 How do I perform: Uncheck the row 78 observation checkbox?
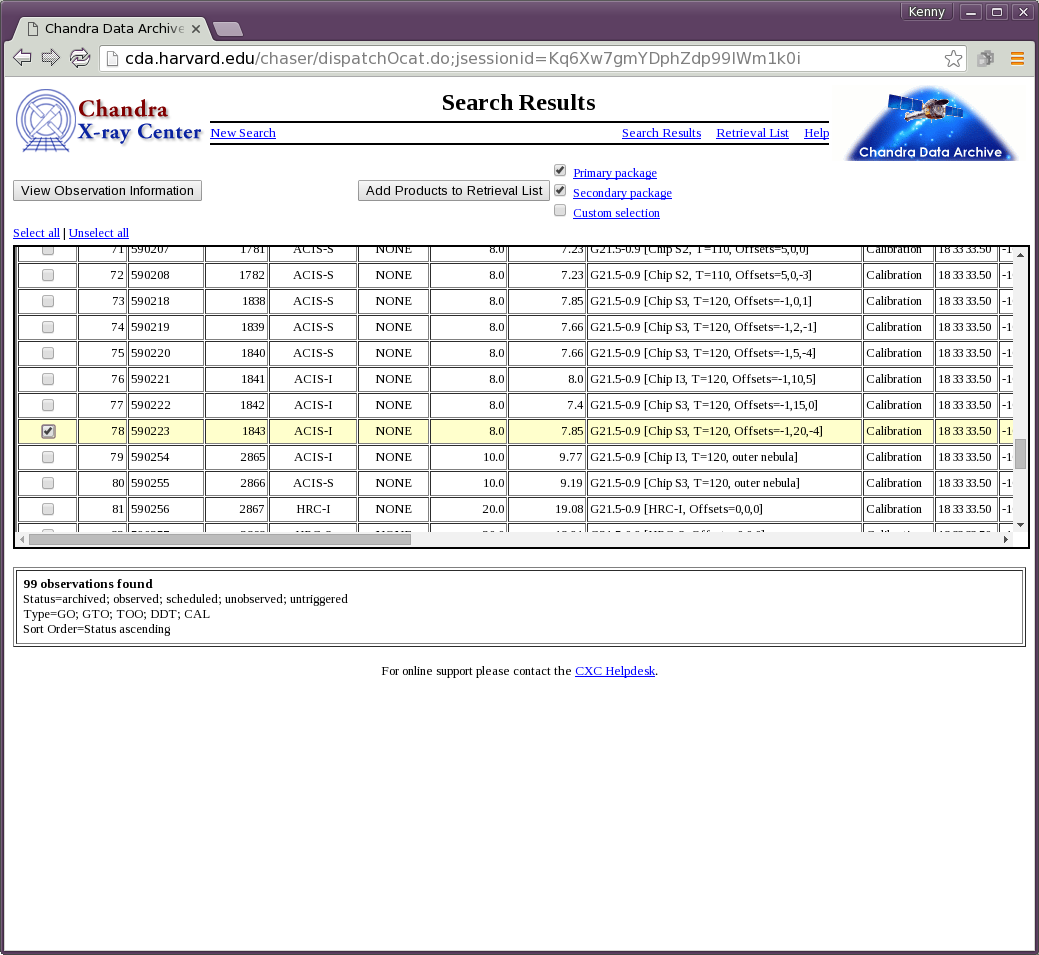(48, 431)
